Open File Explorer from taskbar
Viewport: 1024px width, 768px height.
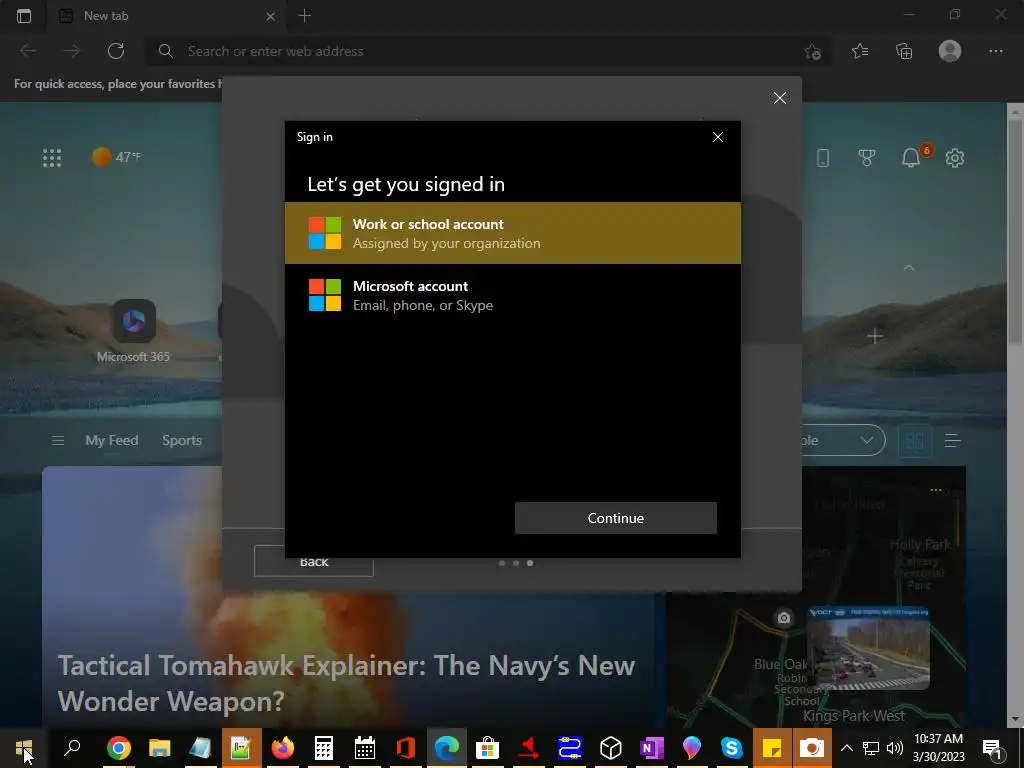pyautogui.click(x=159, y=748)
